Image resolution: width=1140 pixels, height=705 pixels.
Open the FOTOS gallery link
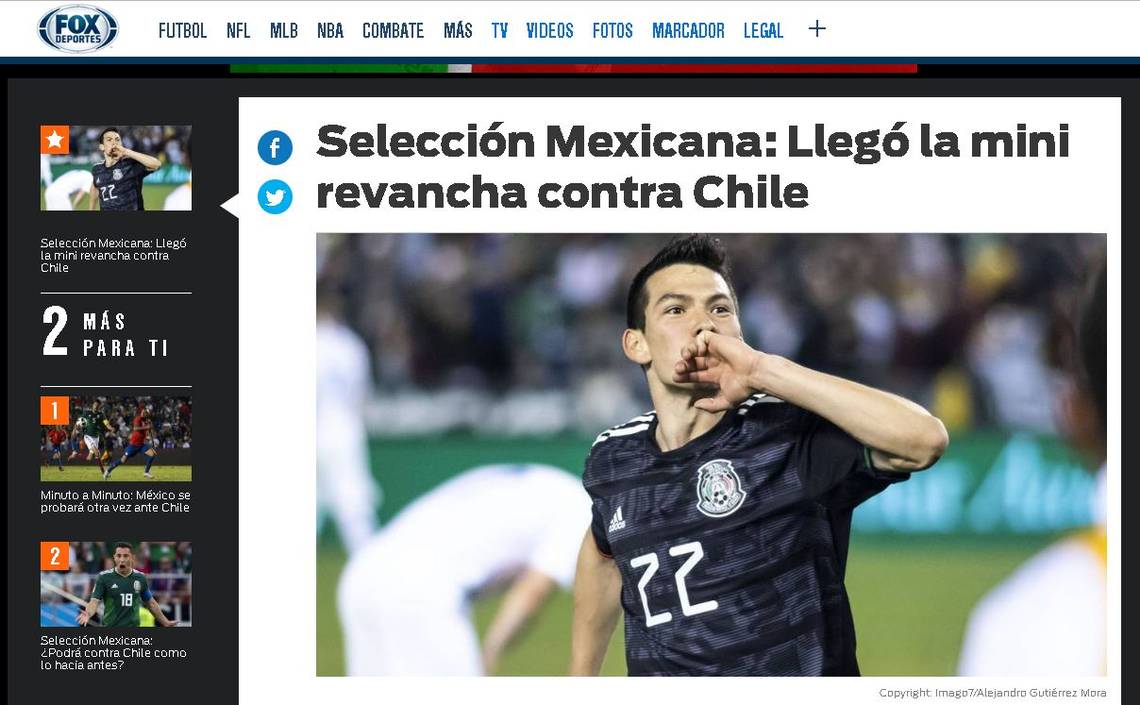(x=613, y=31)
